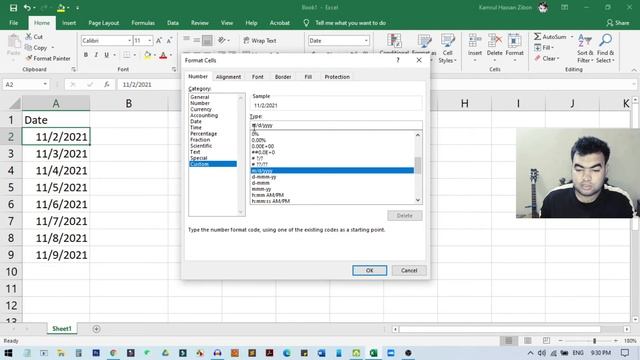
Task: Switch to the Insert ribbon tab
Action: click(x=69, y=23)
